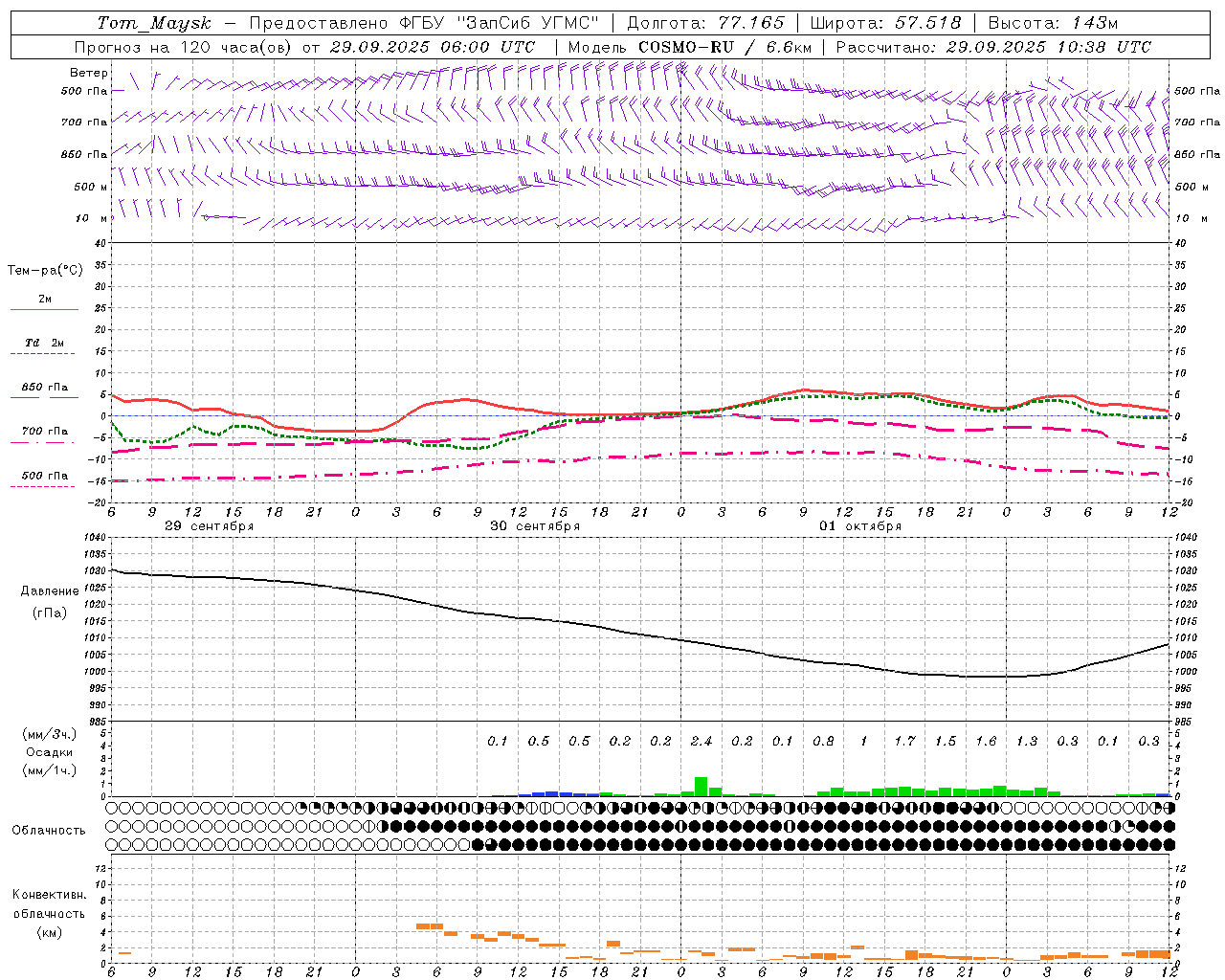This screenshot has width=1225, height=980.
Task: Select the "Высота: 143м" elevation text
Action: click(x=1053, y=23)
